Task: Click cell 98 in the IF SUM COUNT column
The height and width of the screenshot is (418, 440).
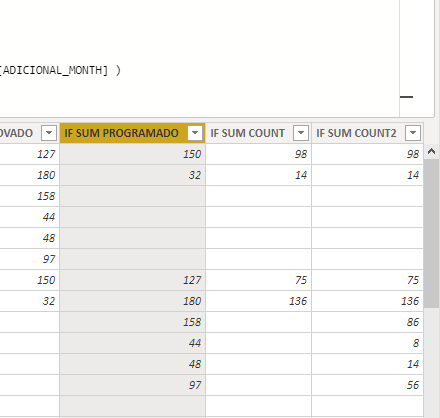Action: point(259,154)
